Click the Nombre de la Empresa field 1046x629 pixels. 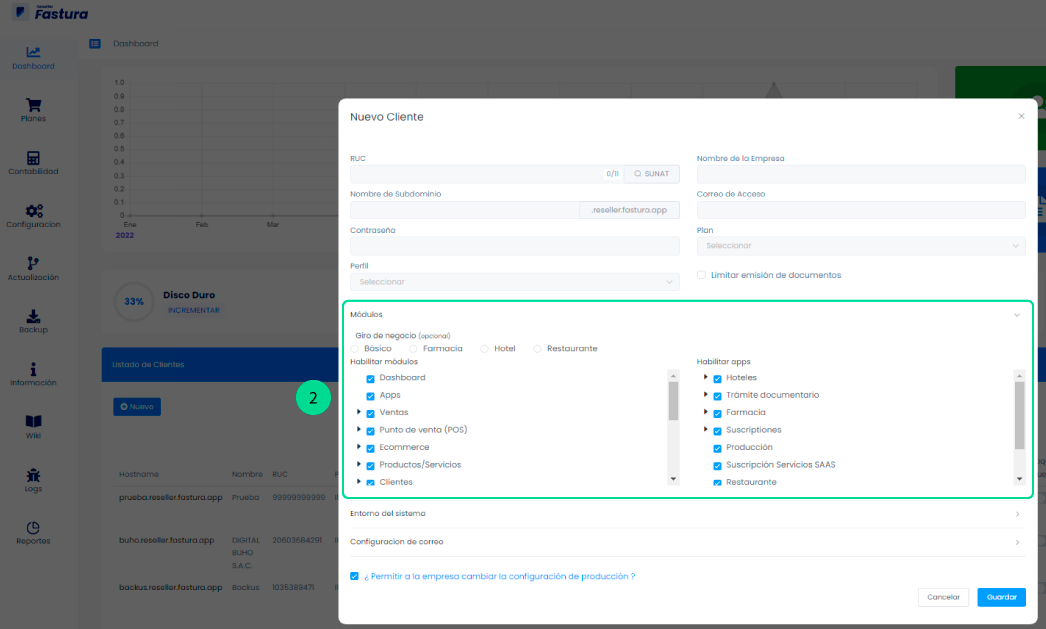tap(860, 174)
